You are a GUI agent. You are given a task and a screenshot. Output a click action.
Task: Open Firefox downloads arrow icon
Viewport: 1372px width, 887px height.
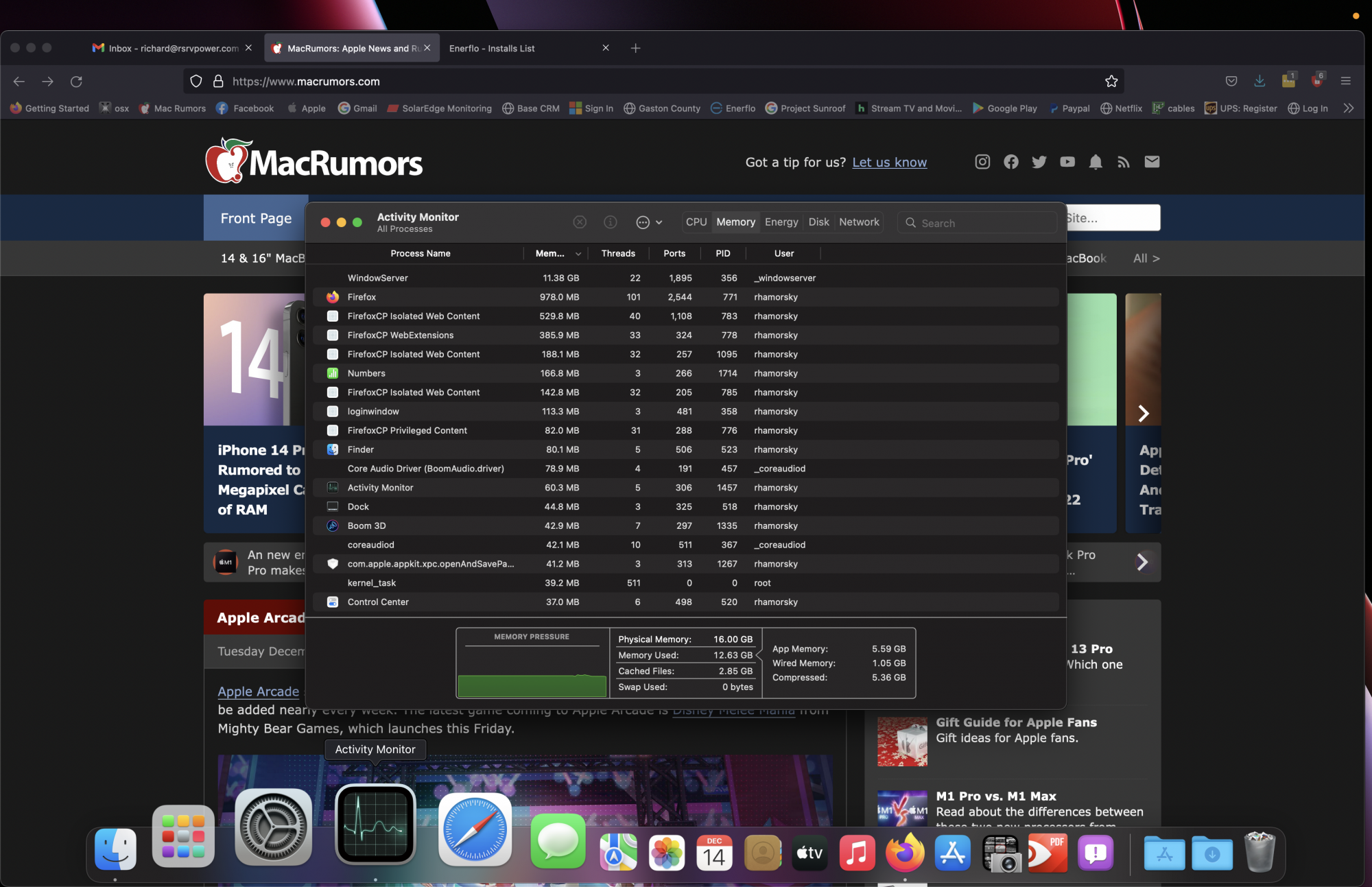click(1259, 81)
